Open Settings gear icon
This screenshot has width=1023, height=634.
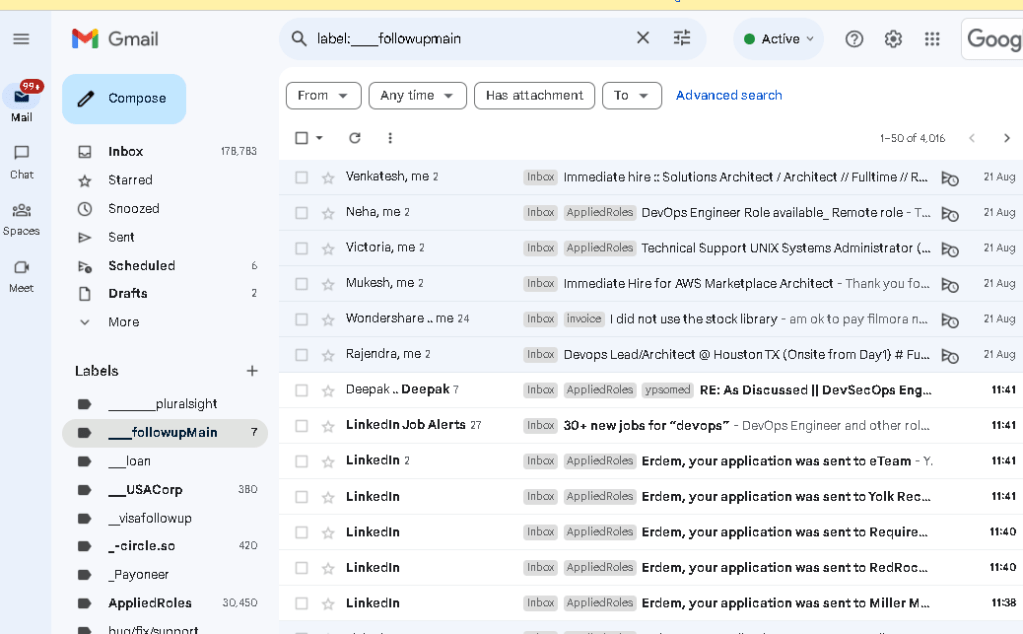coord(893,39)
